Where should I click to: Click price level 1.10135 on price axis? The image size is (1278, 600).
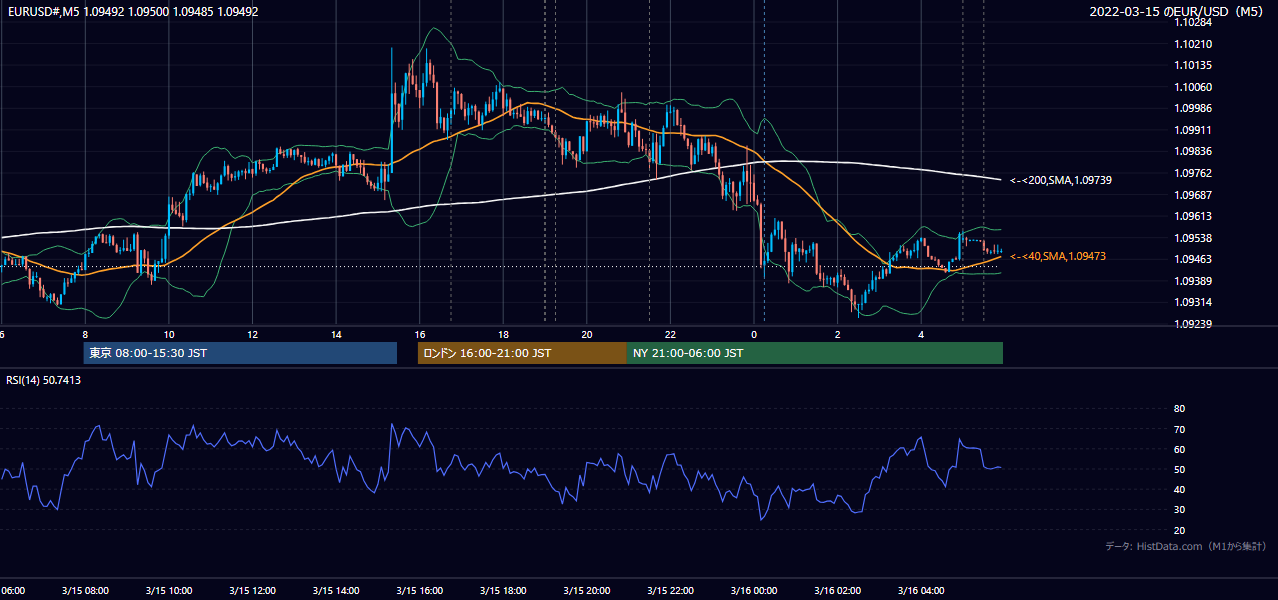1194,66
